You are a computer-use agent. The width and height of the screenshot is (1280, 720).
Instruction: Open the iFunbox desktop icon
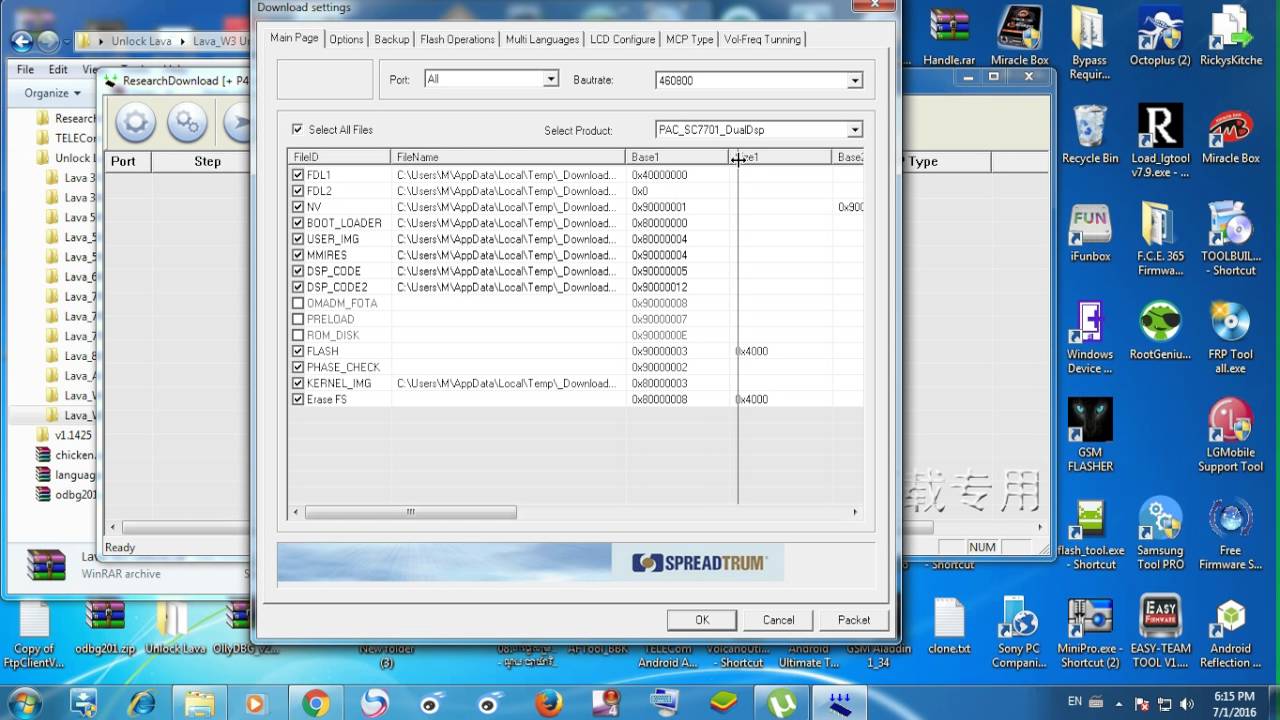[x=1090, y=232]
